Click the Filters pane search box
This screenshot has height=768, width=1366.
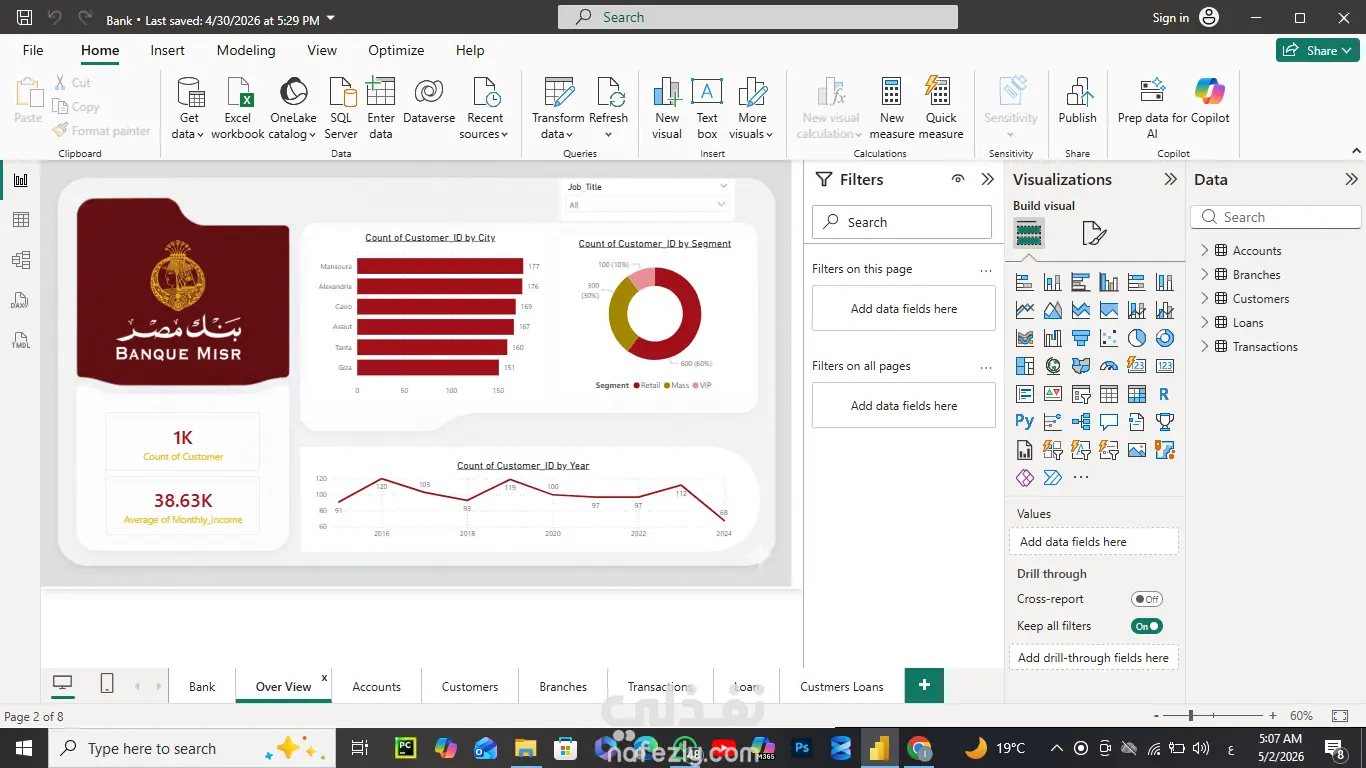pos(902,222)
